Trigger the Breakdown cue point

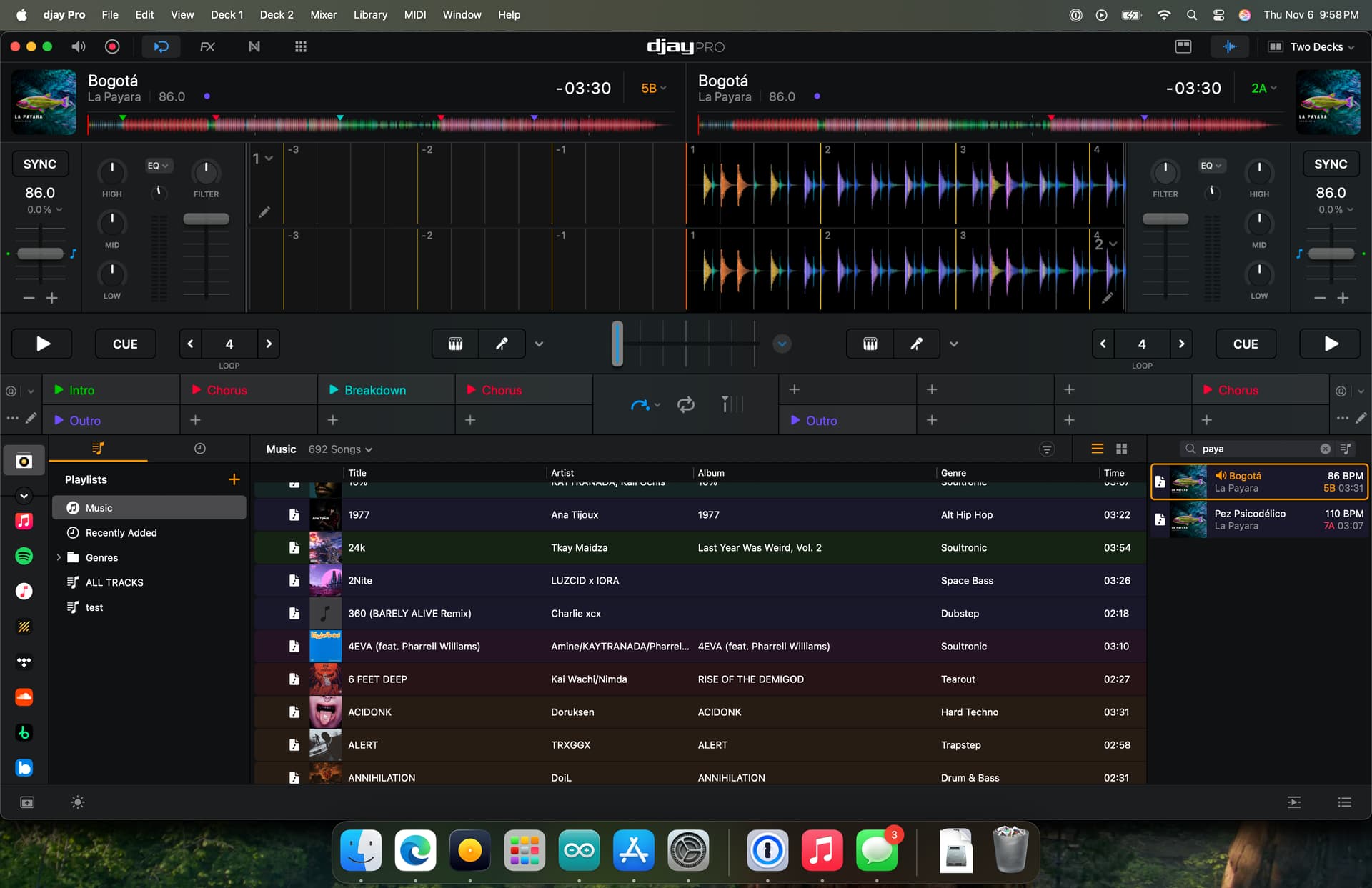[375, 390]
